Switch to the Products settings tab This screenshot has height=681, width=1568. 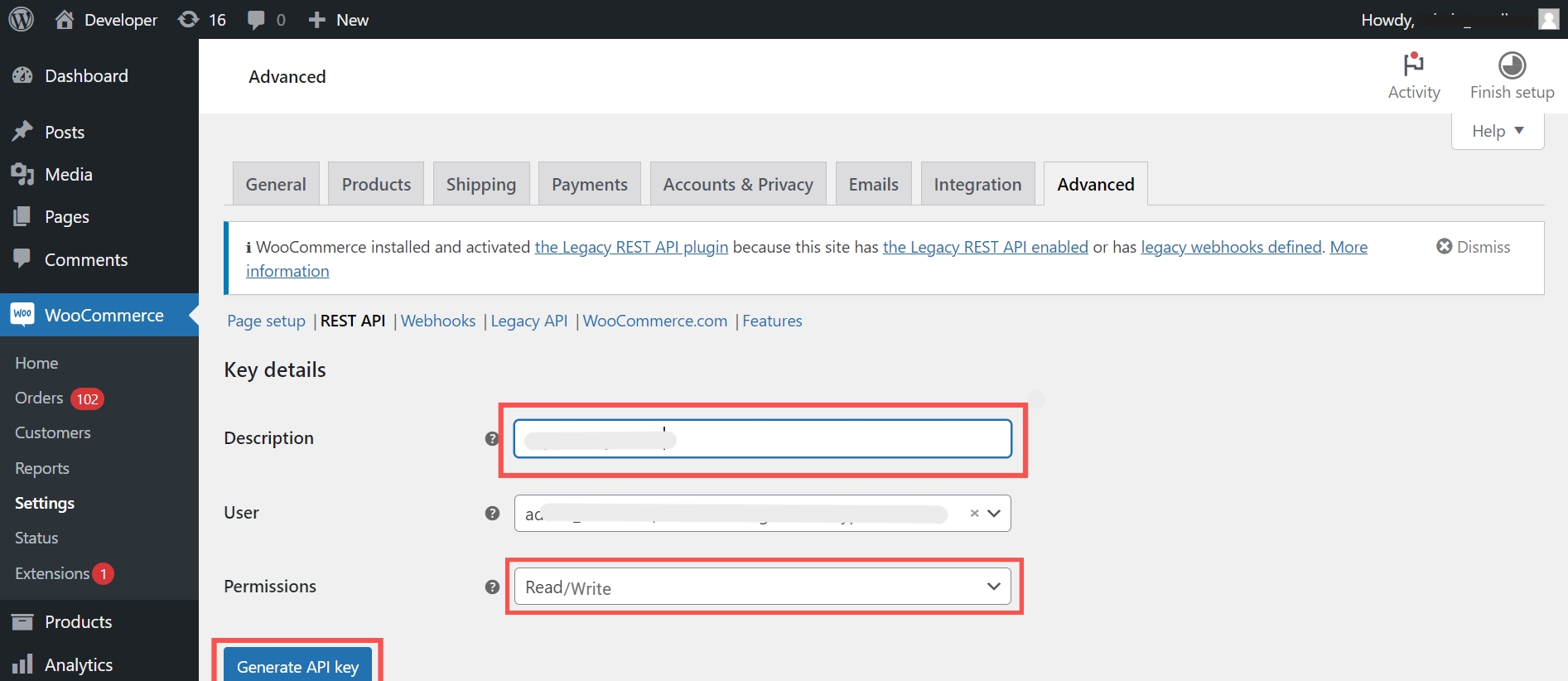tap(376, 184)
